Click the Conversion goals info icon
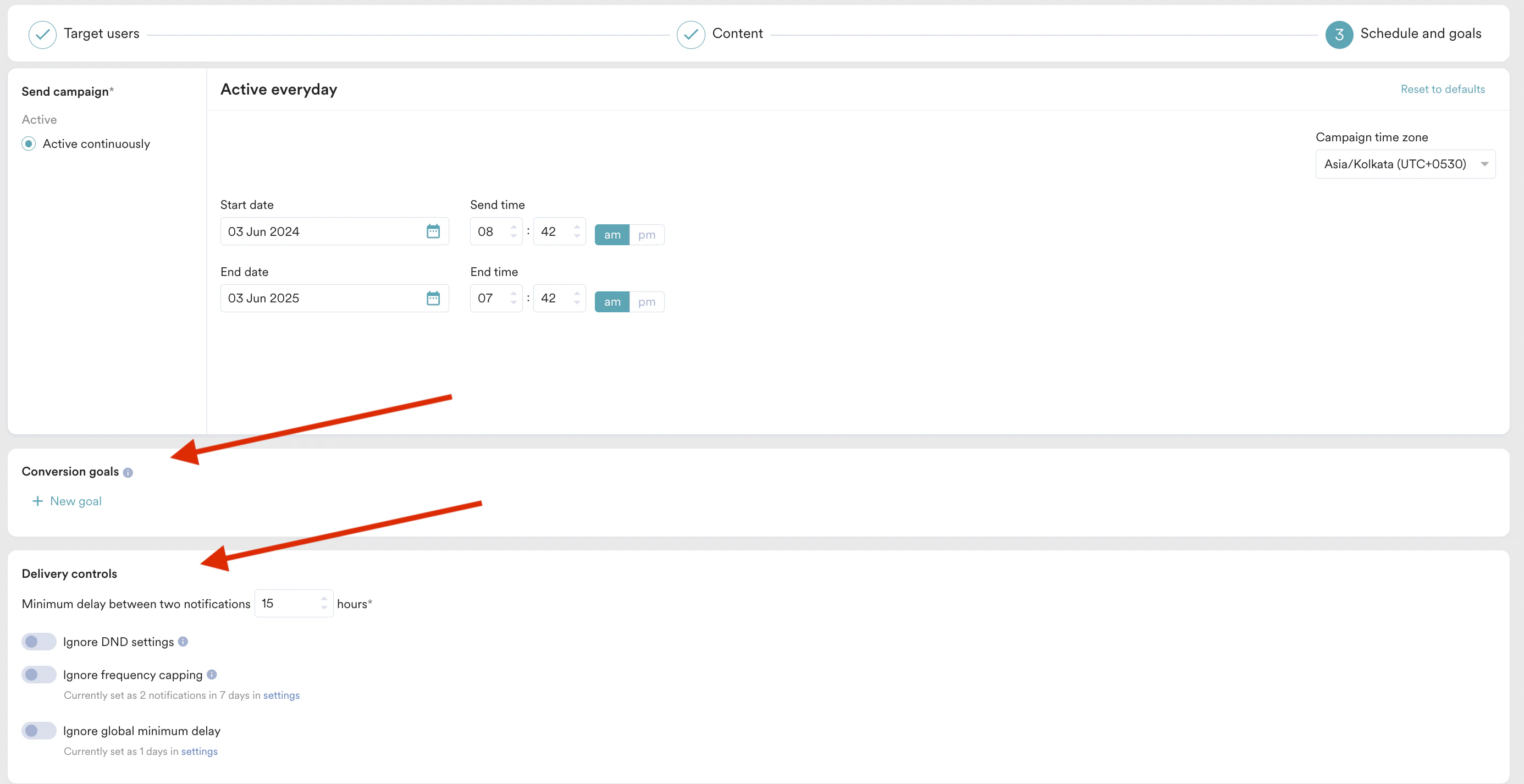1524x784 pixels. [x=128, y=472]
